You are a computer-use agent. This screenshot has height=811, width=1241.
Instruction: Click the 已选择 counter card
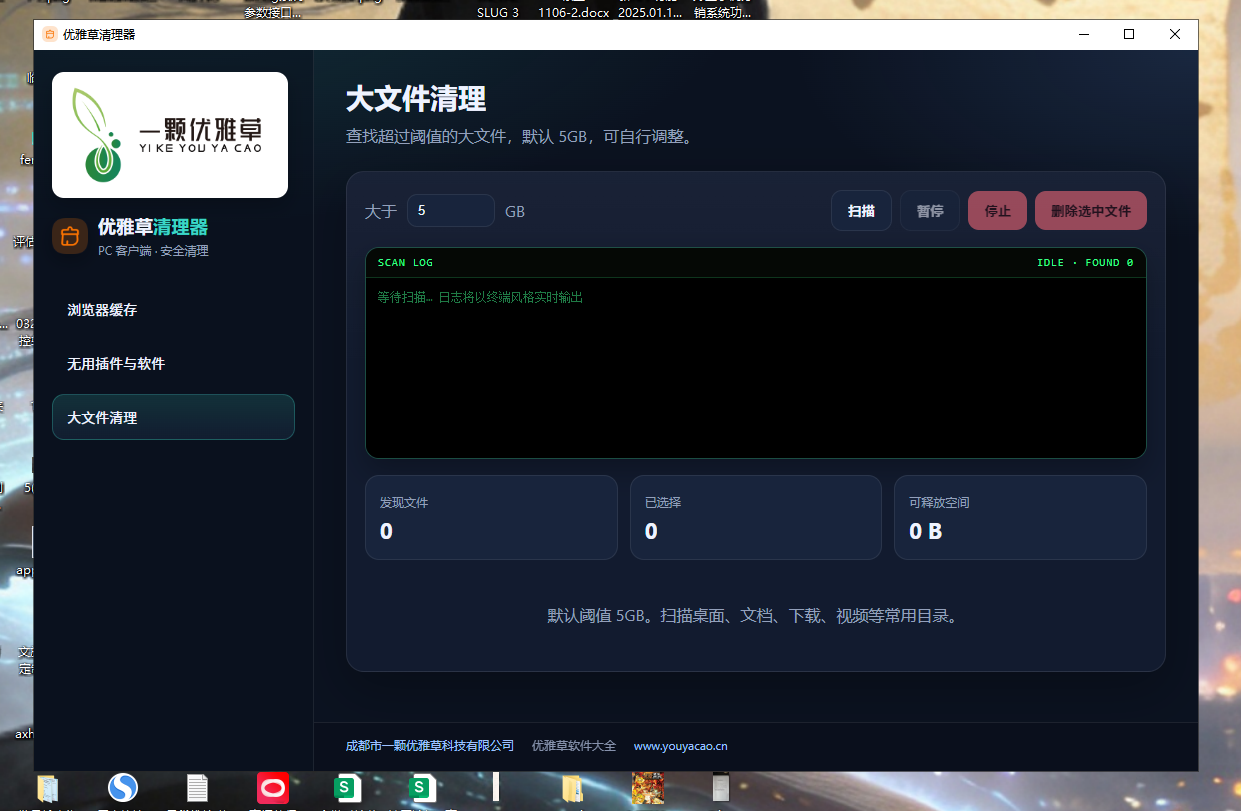[756, 517]
